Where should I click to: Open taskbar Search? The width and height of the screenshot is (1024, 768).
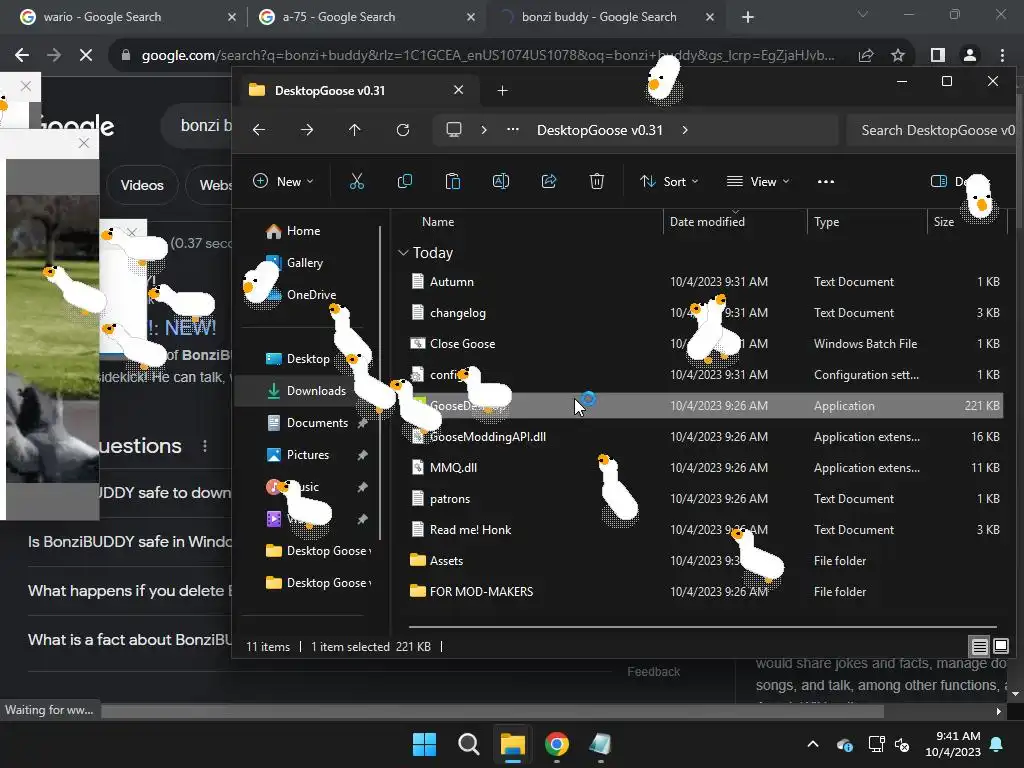click(x=468, y=744)
